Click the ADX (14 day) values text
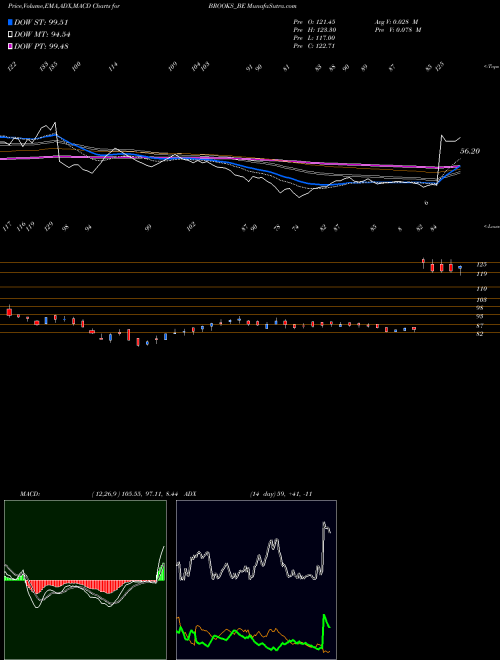This screenshot has width=500, height=660. tap(281, 494)
